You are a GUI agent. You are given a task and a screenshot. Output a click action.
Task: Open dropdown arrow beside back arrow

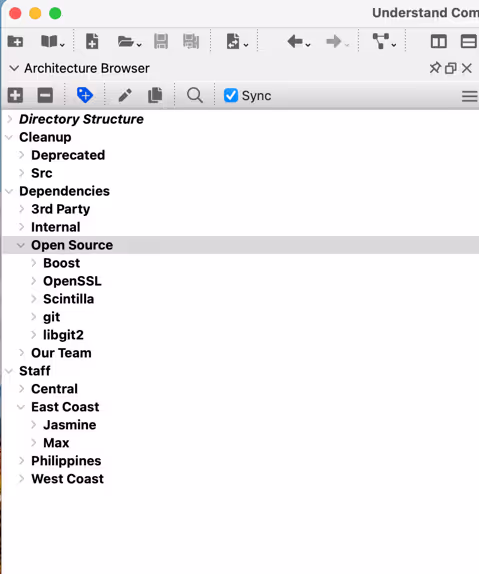point(308,45)
